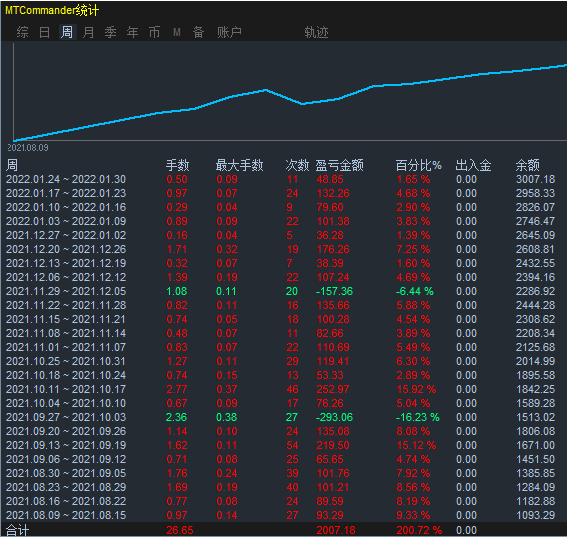Open the 币 currency tab
The image size is (567, 537).
(154, 32)
